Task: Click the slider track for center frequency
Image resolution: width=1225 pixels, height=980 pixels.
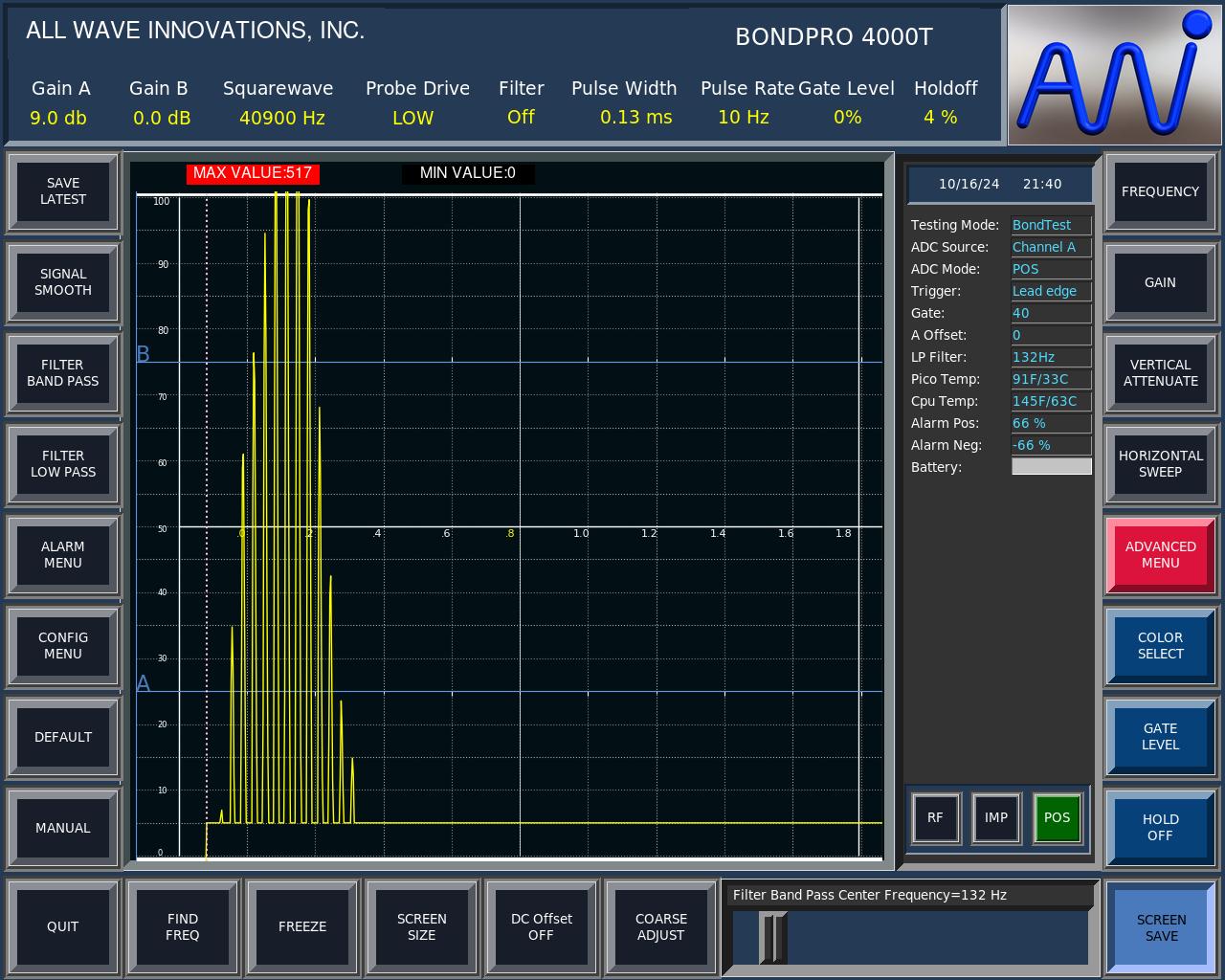Action: tap(910, 938)
